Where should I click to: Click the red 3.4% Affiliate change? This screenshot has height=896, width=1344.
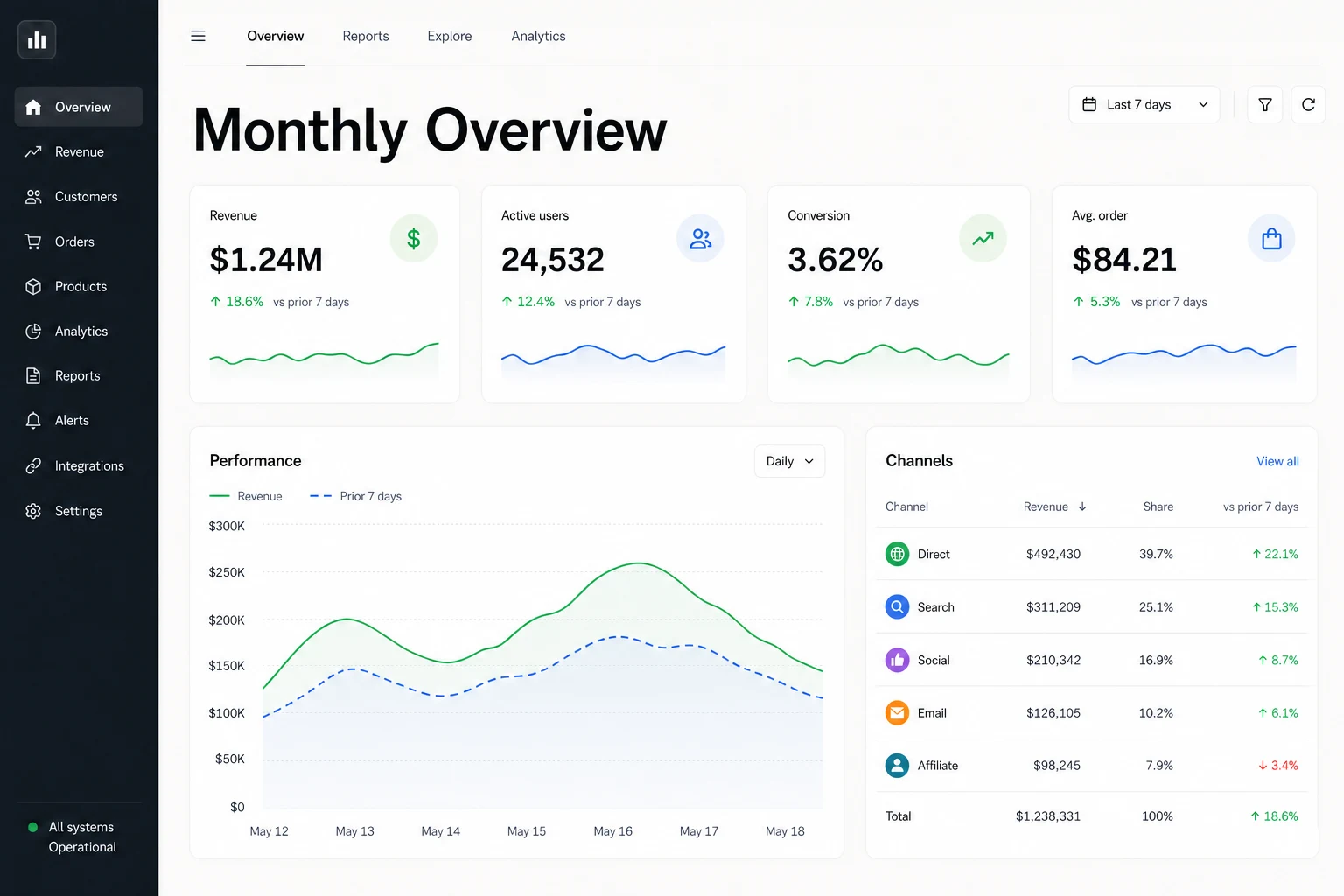(1278, 766)
